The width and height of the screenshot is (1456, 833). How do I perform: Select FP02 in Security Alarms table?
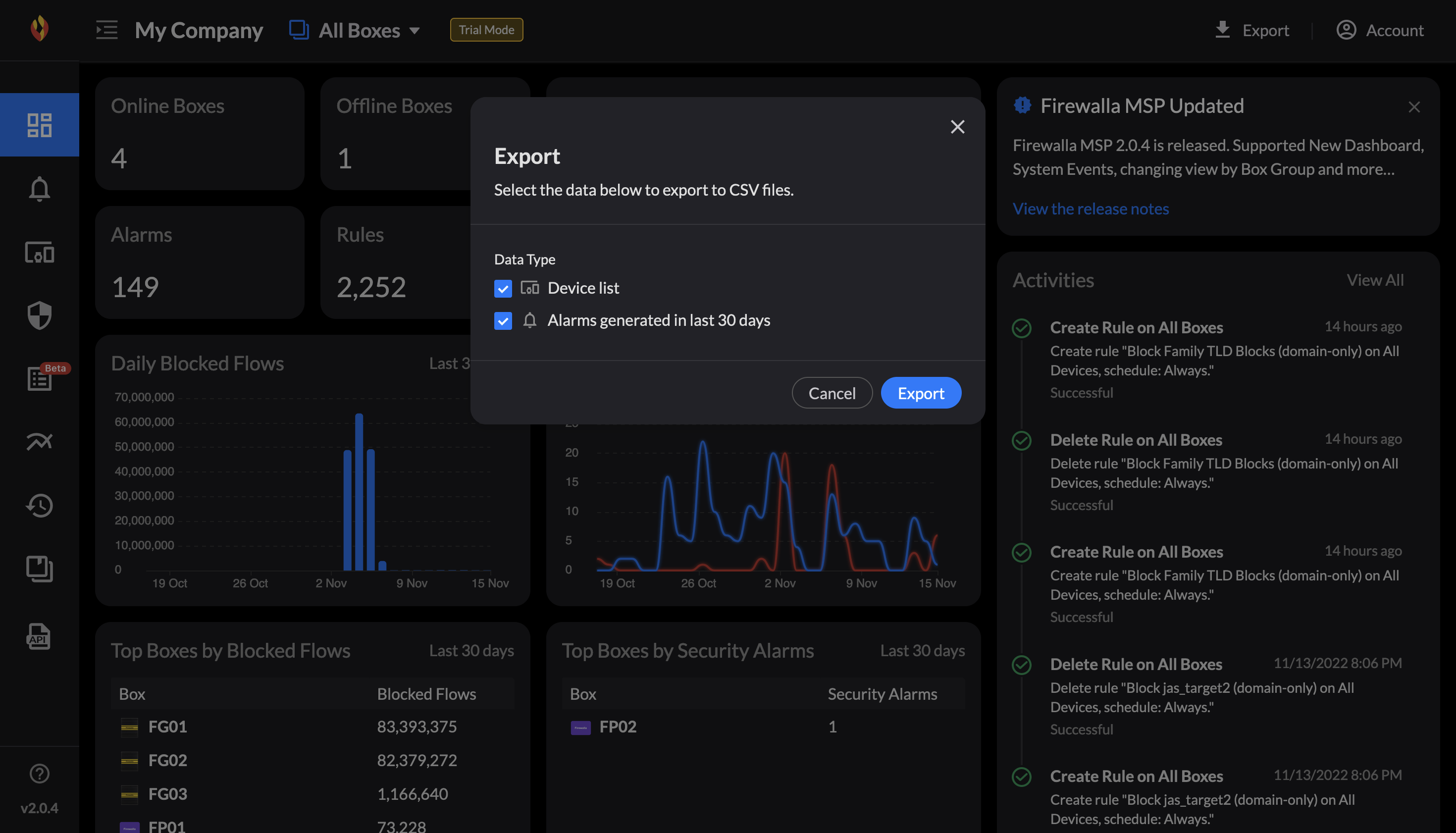[618, 727]
